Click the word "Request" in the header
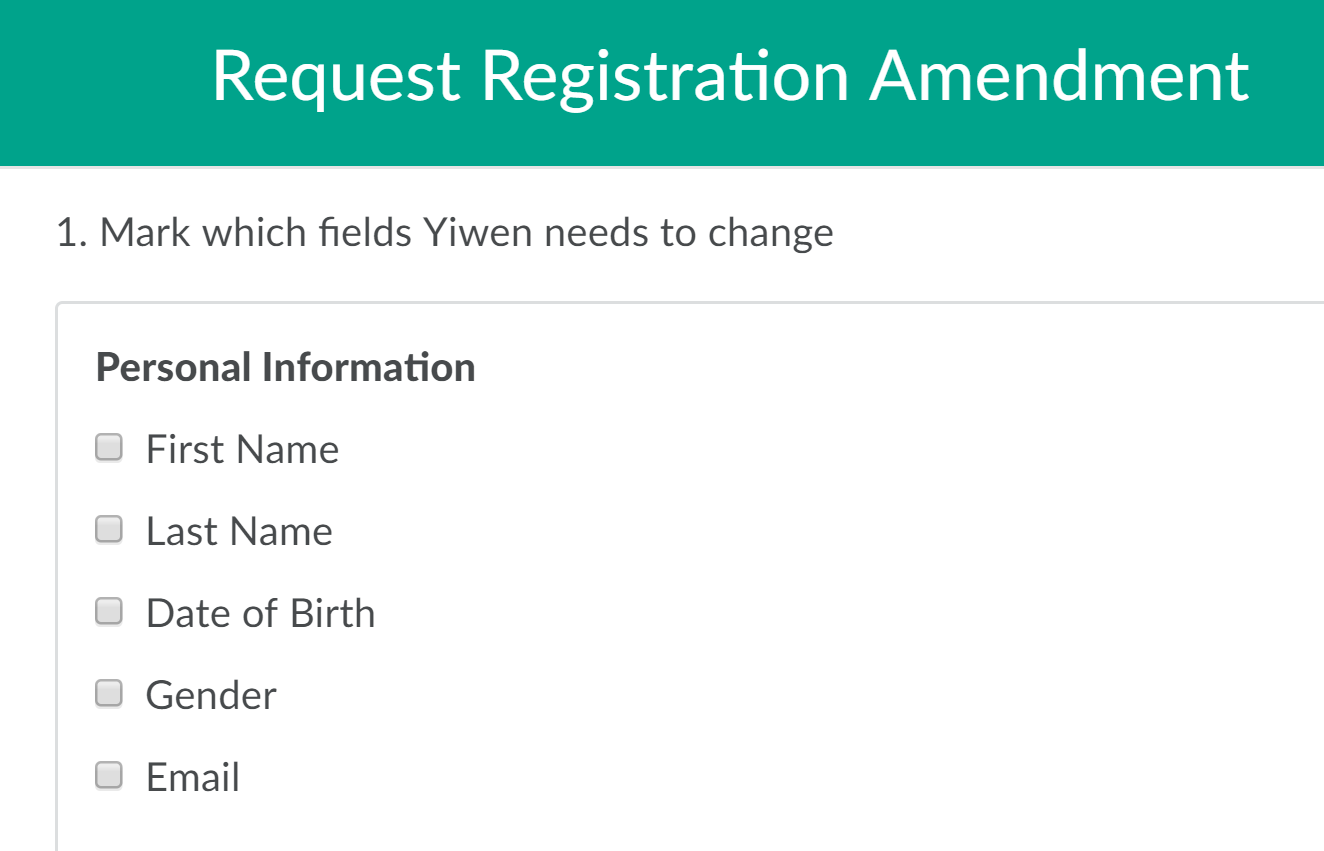 click(336, 76)
